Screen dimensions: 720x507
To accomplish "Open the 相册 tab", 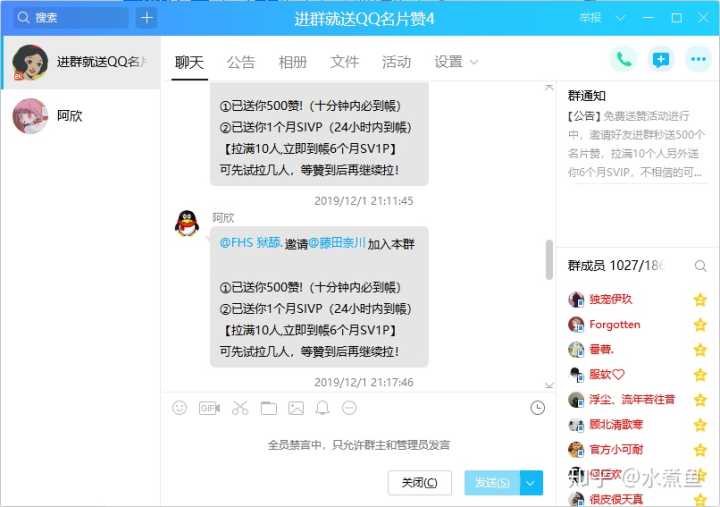I will click(292, 62).
